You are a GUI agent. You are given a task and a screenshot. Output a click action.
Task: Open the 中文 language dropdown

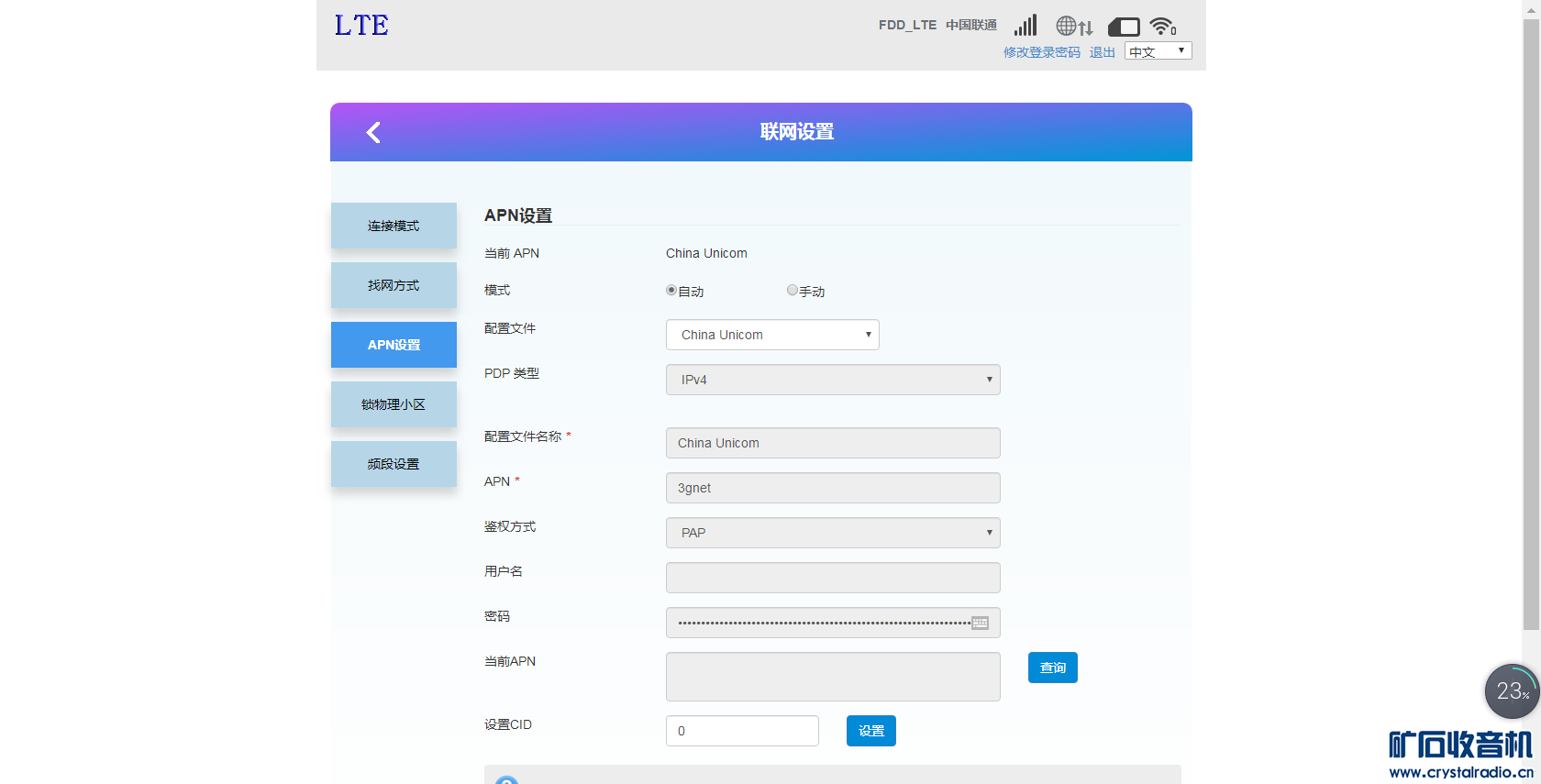pos(1159,51)
